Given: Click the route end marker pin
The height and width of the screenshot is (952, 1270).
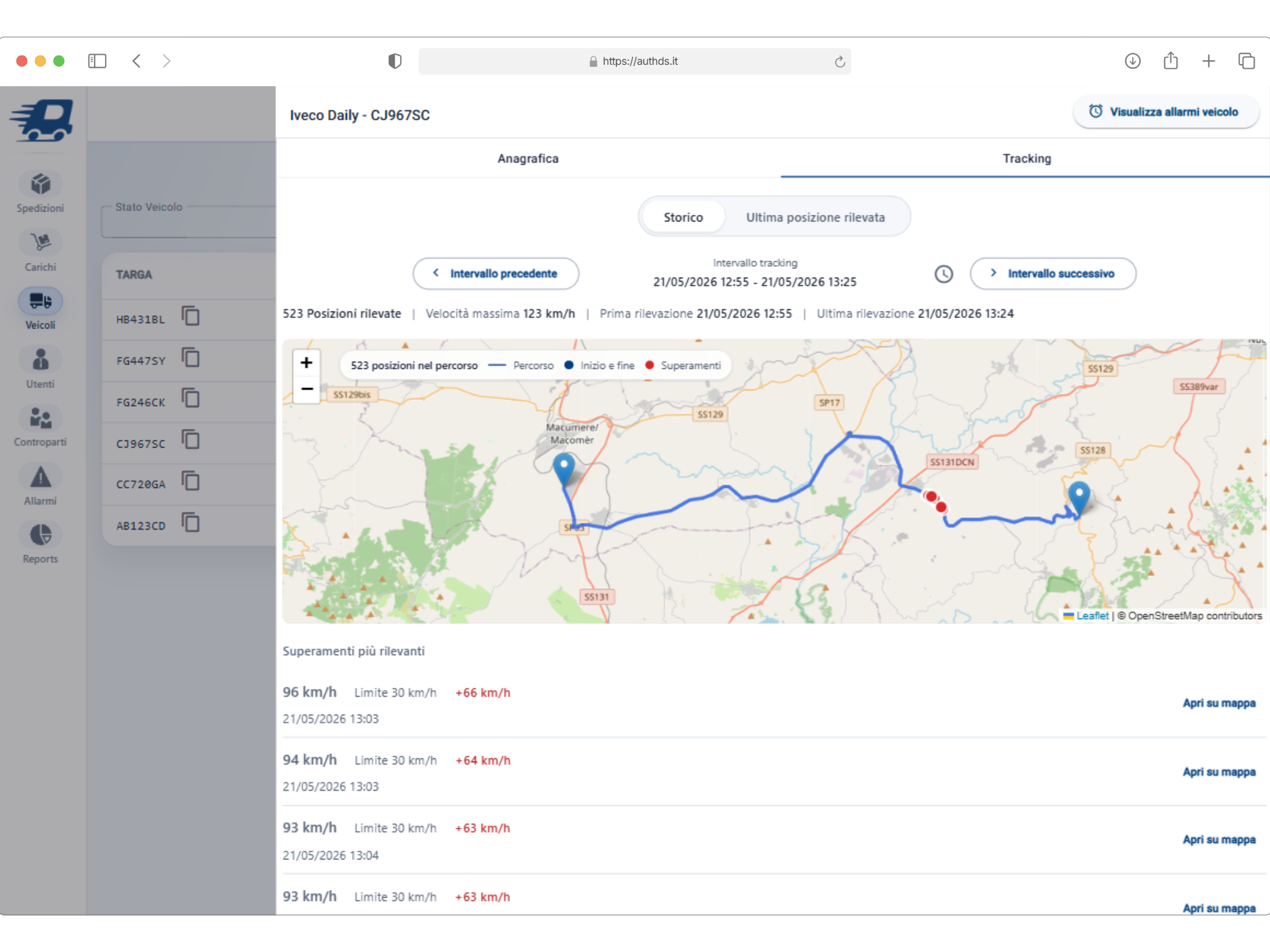Looking at the screenshot, I should (1079, 498).
